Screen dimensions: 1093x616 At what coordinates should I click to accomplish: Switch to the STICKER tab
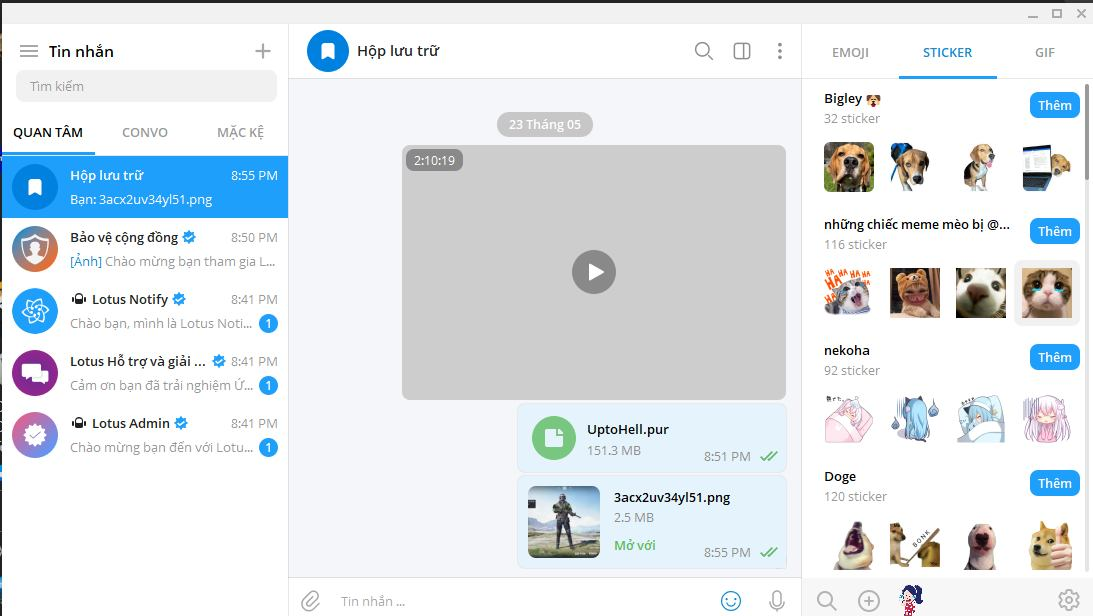pyautogui.click(x=947, y=52)
